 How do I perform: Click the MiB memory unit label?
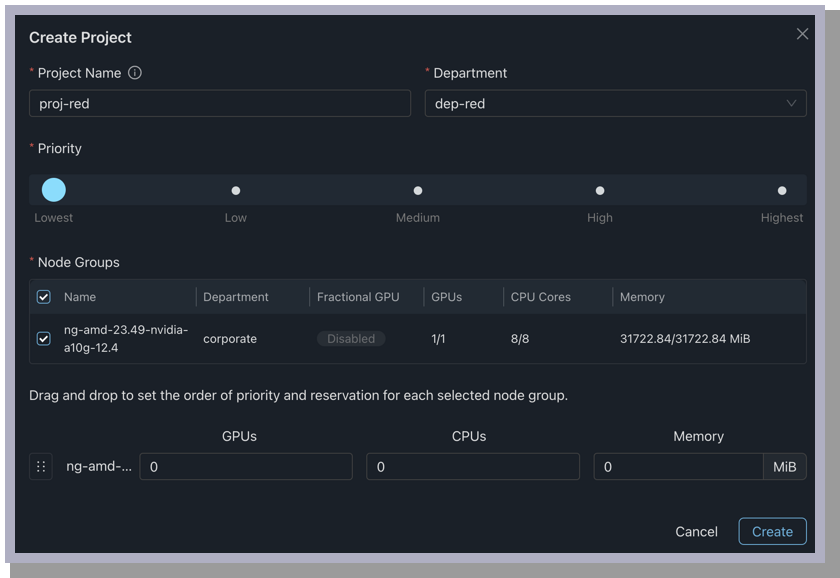coord(785,467)
